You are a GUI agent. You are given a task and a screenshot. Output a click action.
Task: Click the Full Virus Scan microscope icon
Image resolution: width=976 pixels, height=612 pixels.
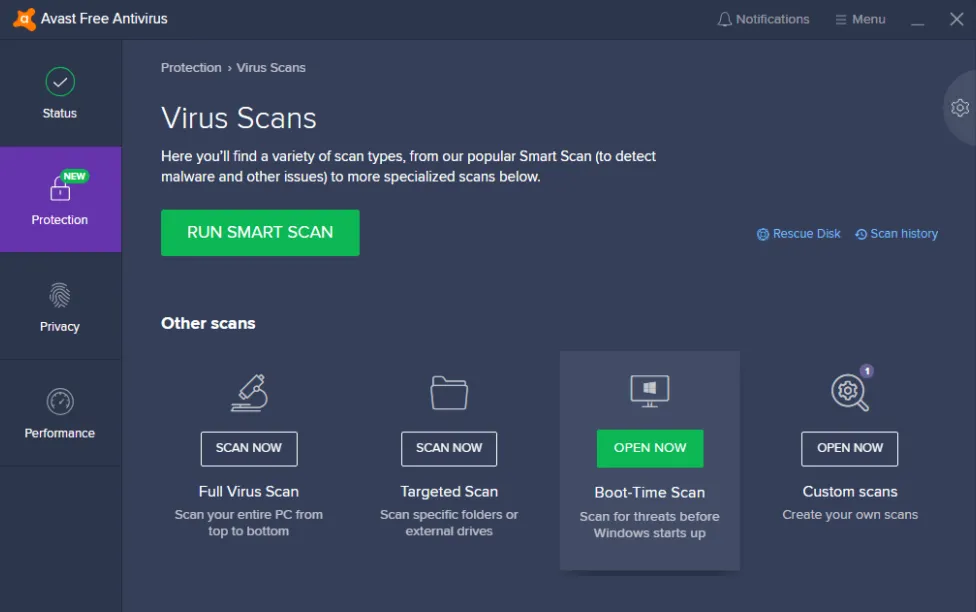coord(249,393)
